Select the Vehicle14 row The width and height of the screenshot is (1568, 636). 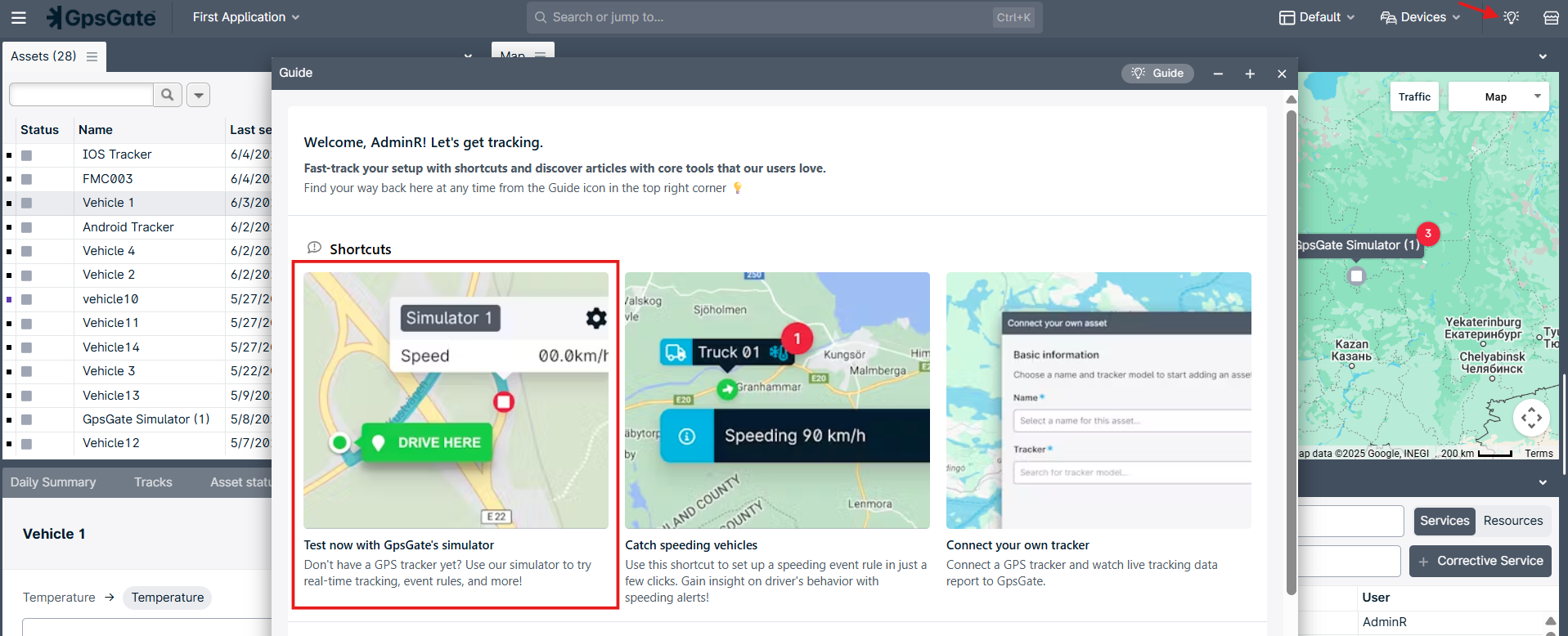[x=137, y=347]
